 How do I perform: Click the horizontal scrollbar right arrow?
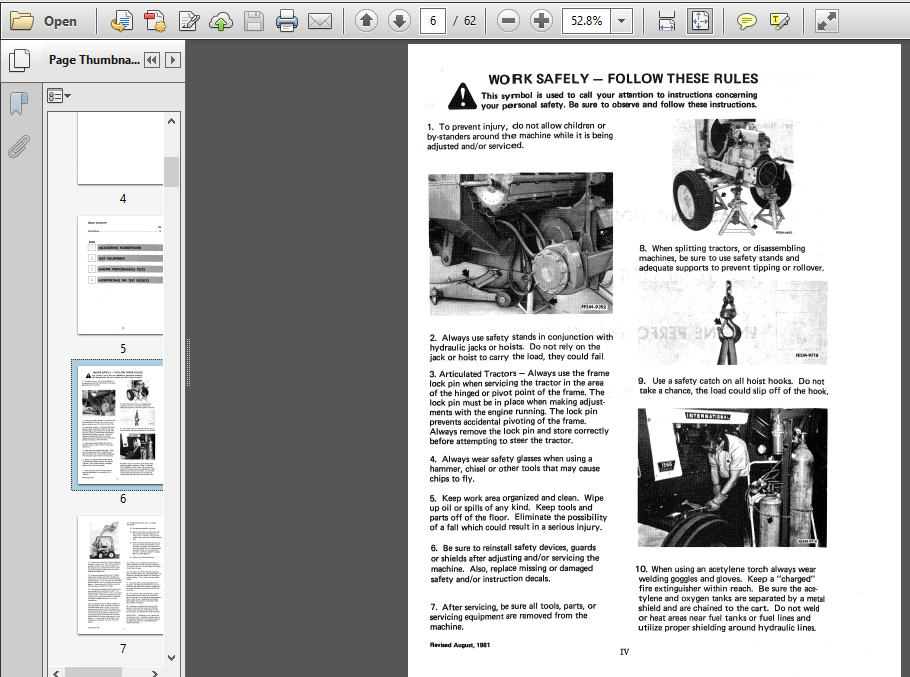(154, 673)
